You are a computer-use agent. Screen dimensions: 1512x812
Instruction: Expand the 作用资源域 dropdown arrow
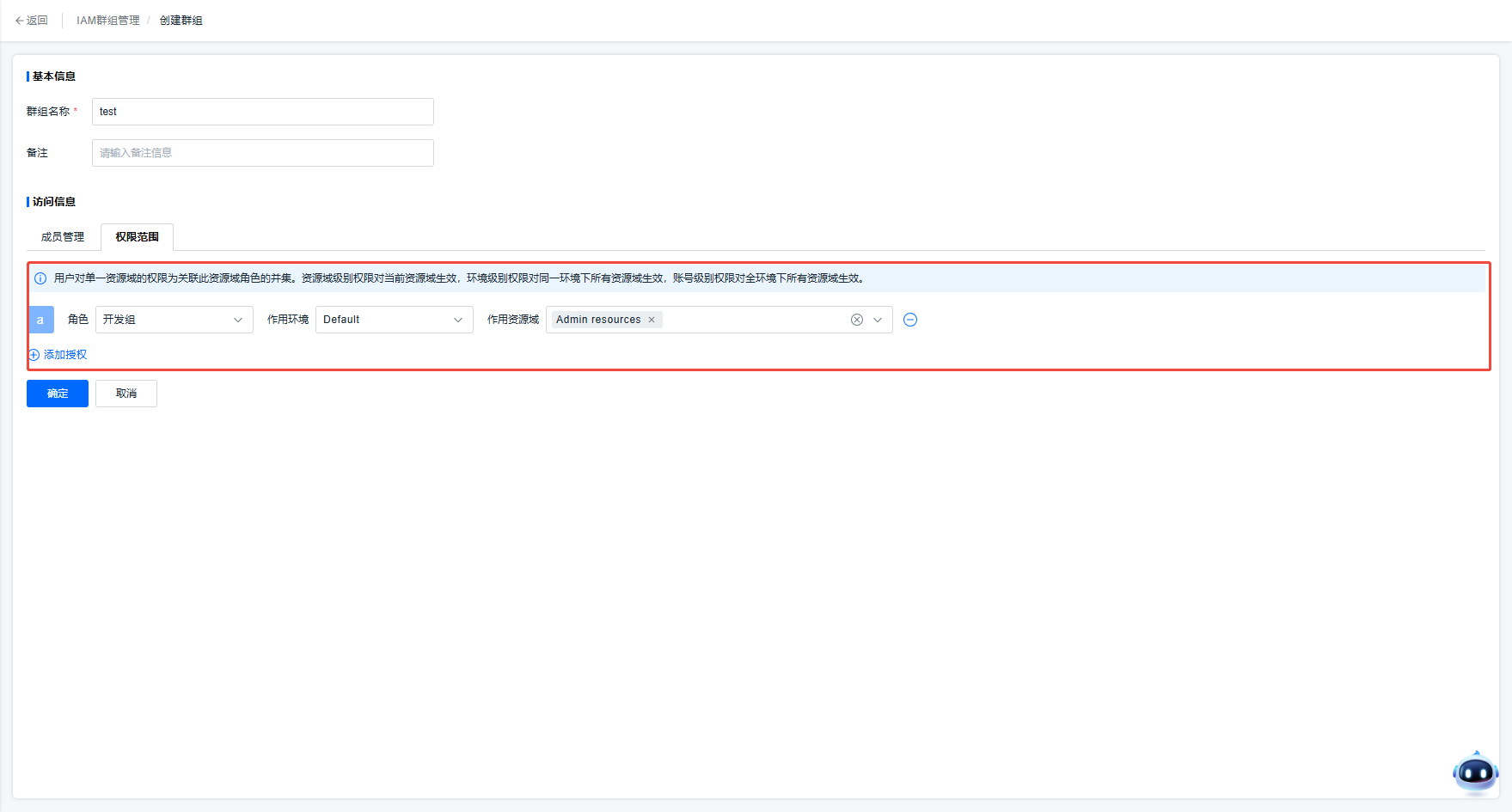tap(878, 320)
